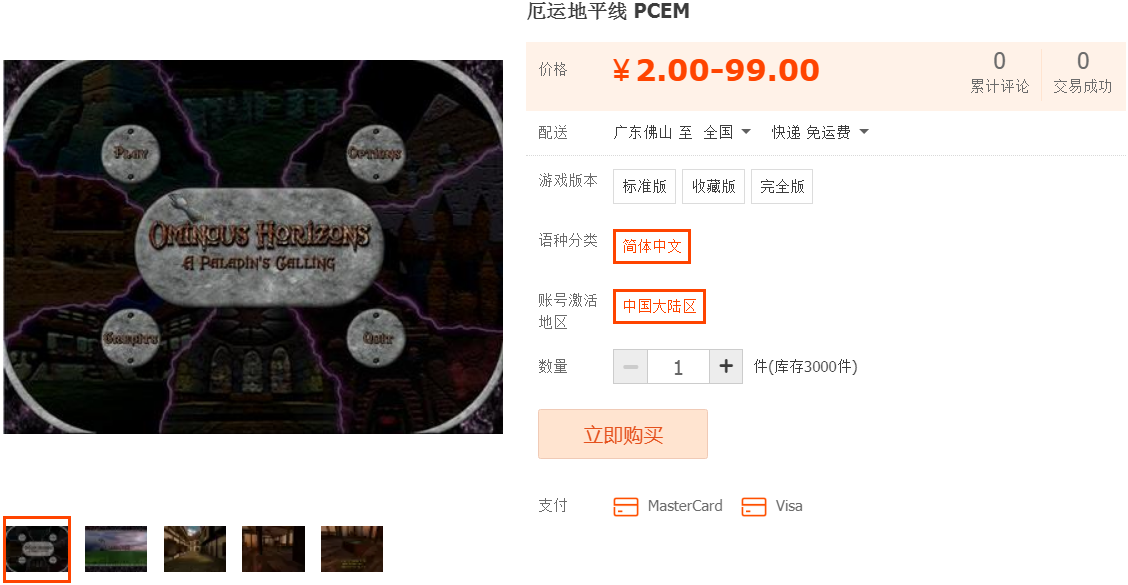Select the 标准版 game edition
1128x585 pixels.
click(645, 186)
